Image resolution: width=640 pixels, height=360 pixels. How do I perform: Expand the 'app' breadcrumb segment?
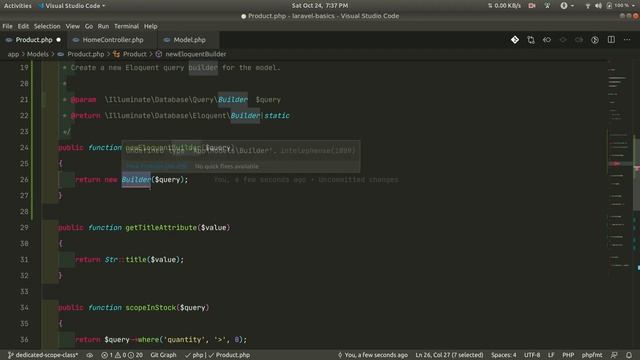13,54
